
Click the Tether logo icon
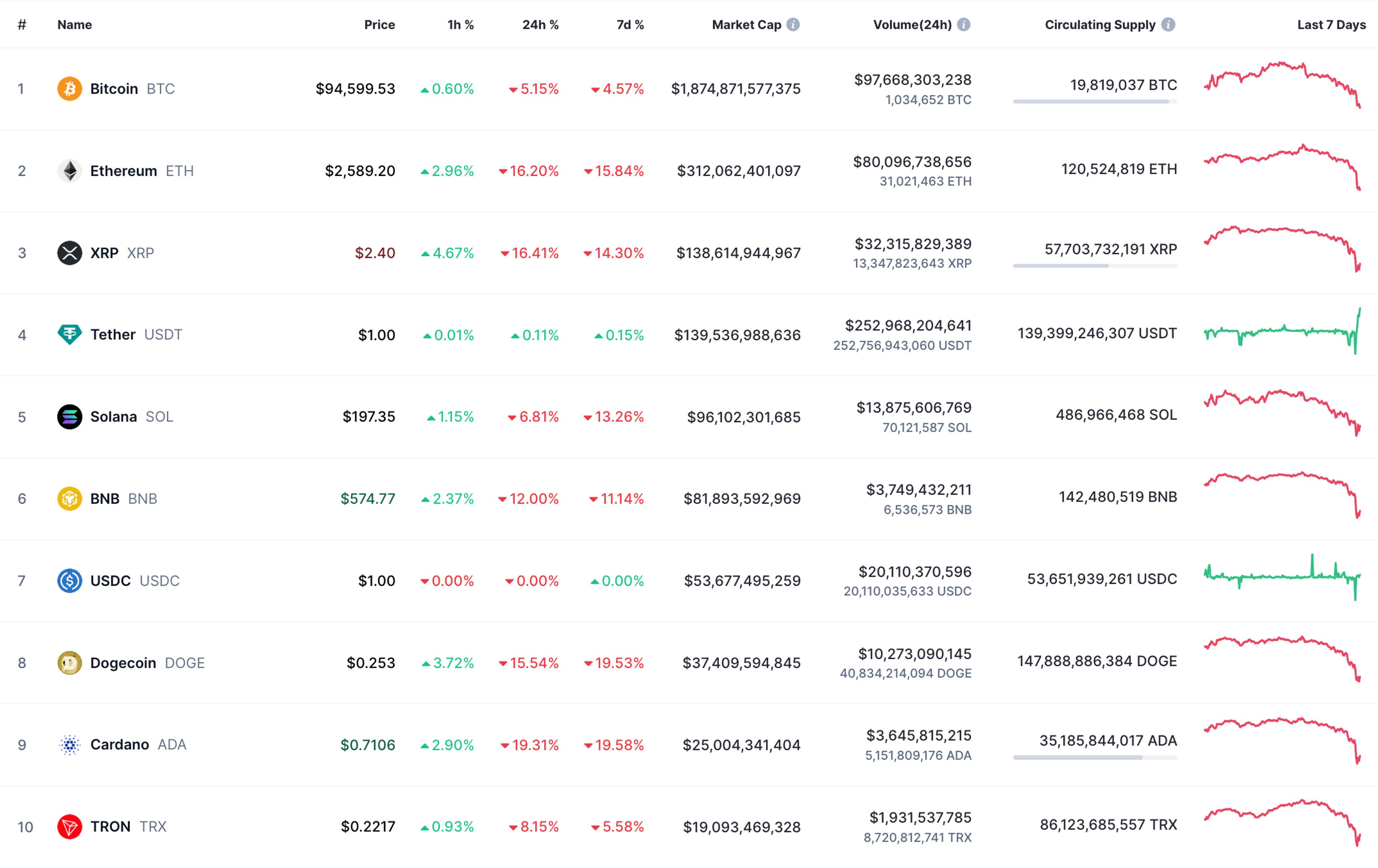point(69,335)
